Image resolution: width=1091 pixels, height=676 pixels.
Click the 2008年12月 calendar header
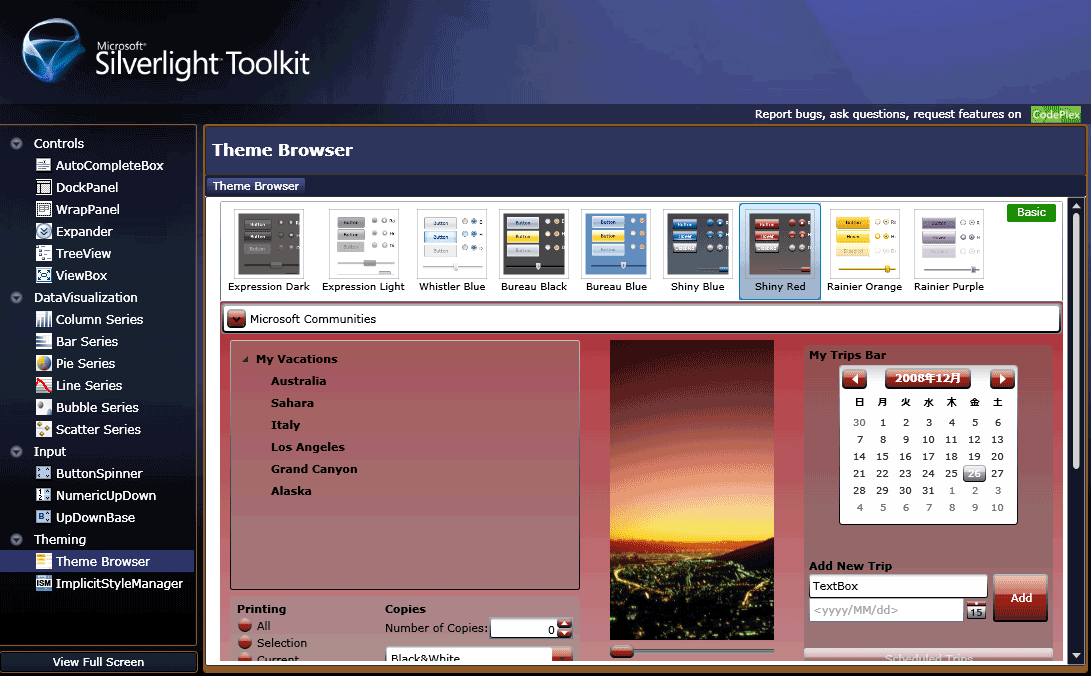pyautogui.click(x=928, y=378)
